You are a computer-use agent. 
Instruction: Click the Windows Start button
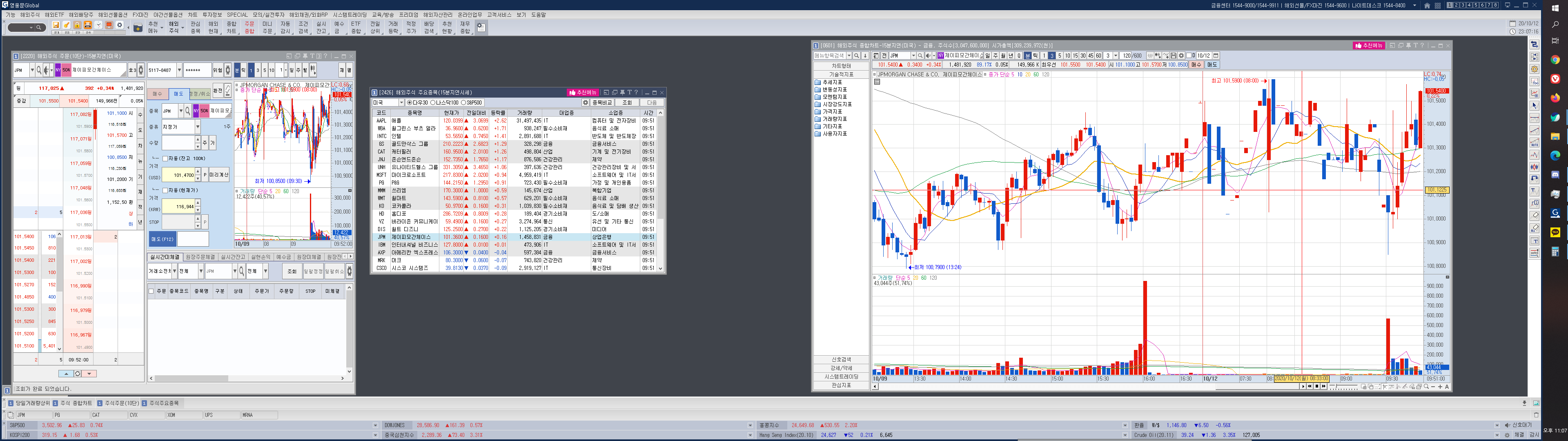[x=1555, y=8]
